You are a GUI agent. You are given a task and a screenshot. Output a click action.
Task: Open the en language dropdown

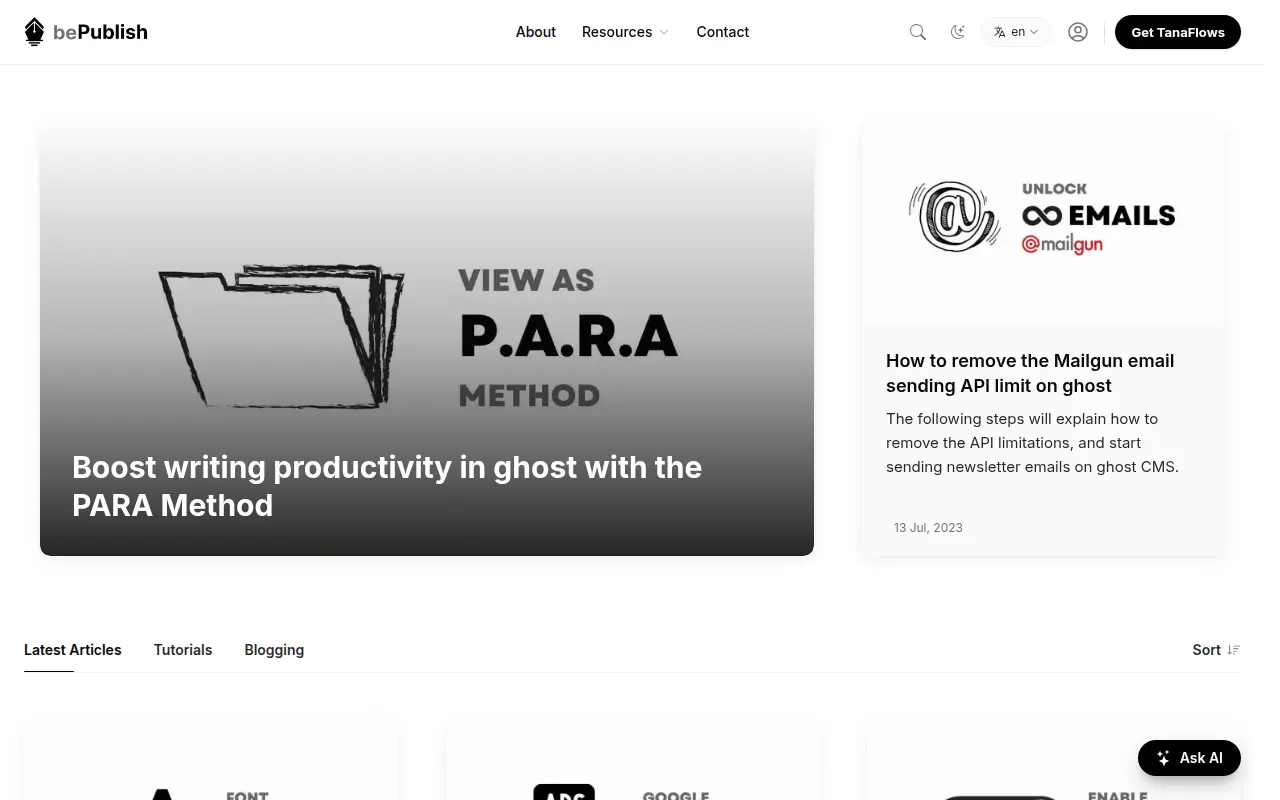pos(1016,32)
